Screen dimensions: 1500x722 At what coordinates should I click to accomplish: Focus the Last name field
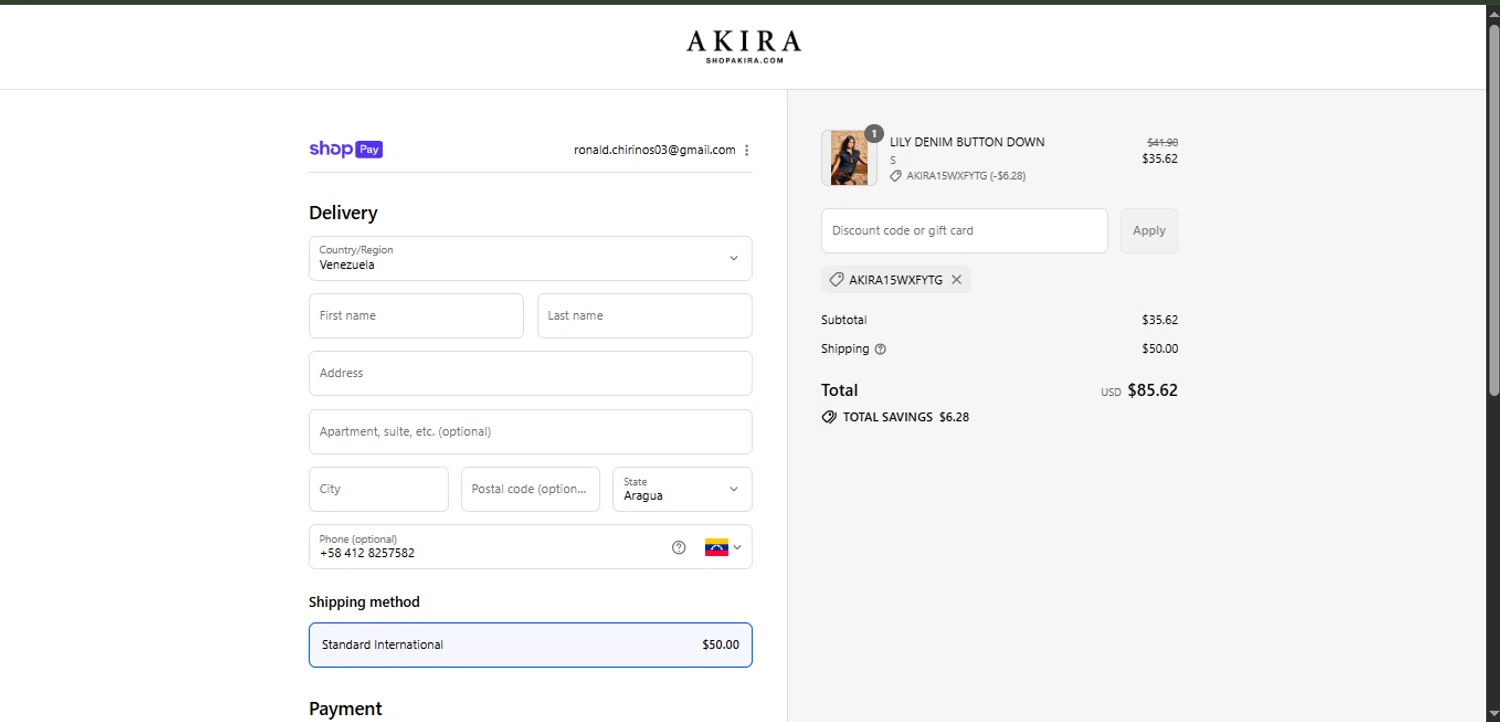point(645,316)
